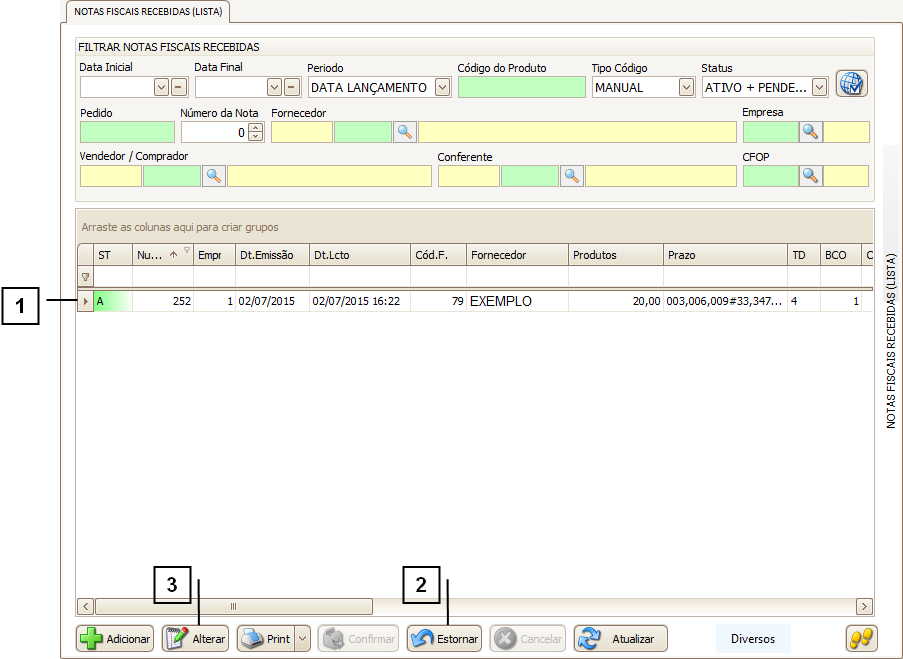Expand the Status dropdown
This screenshot has height=659, width=903.
pos(819,87)
